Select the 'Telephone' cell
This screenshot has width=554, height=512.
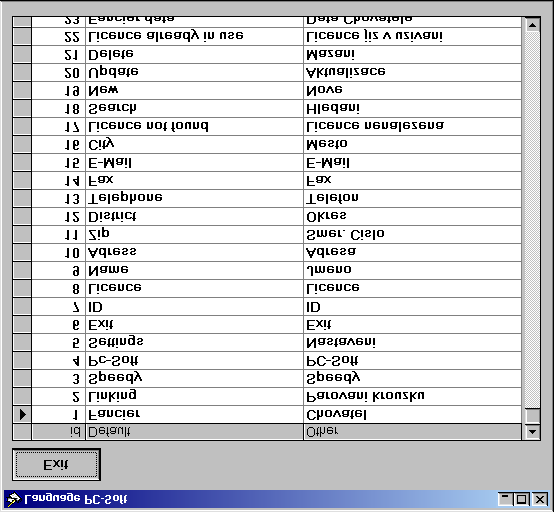tap(194, 198)
